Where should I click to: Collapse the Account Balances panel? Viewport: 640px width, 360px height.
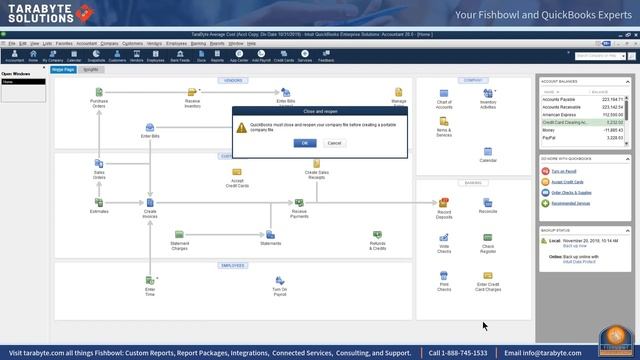tap(627, 82)
